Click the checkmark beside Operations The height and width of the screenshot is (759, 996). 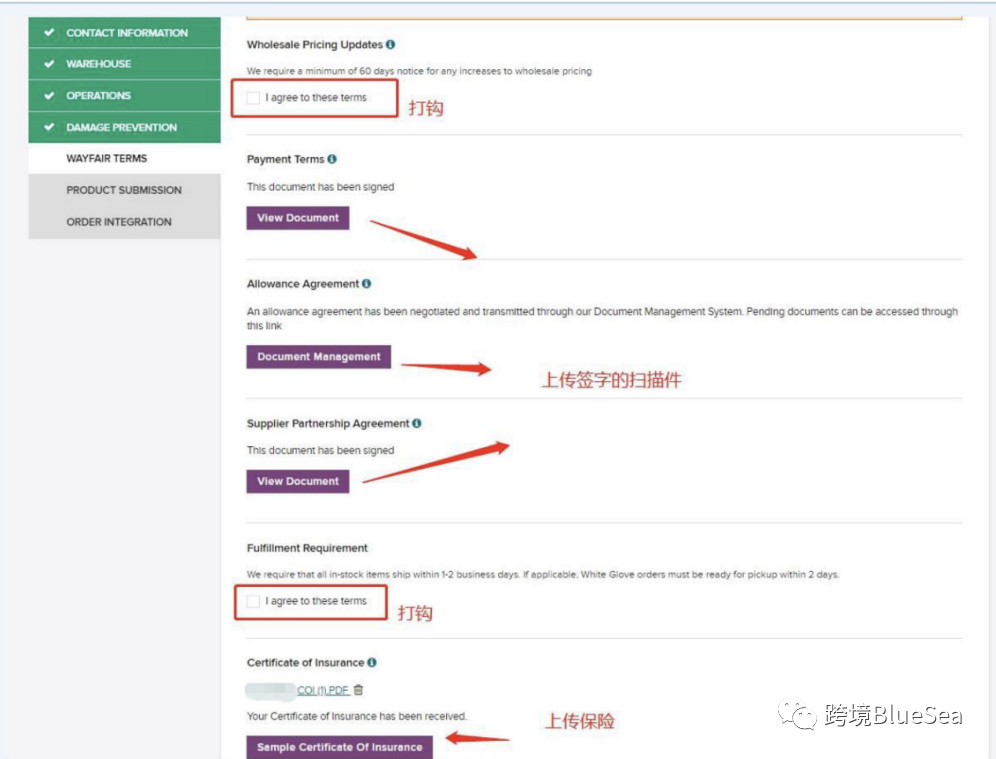(49, 95)
